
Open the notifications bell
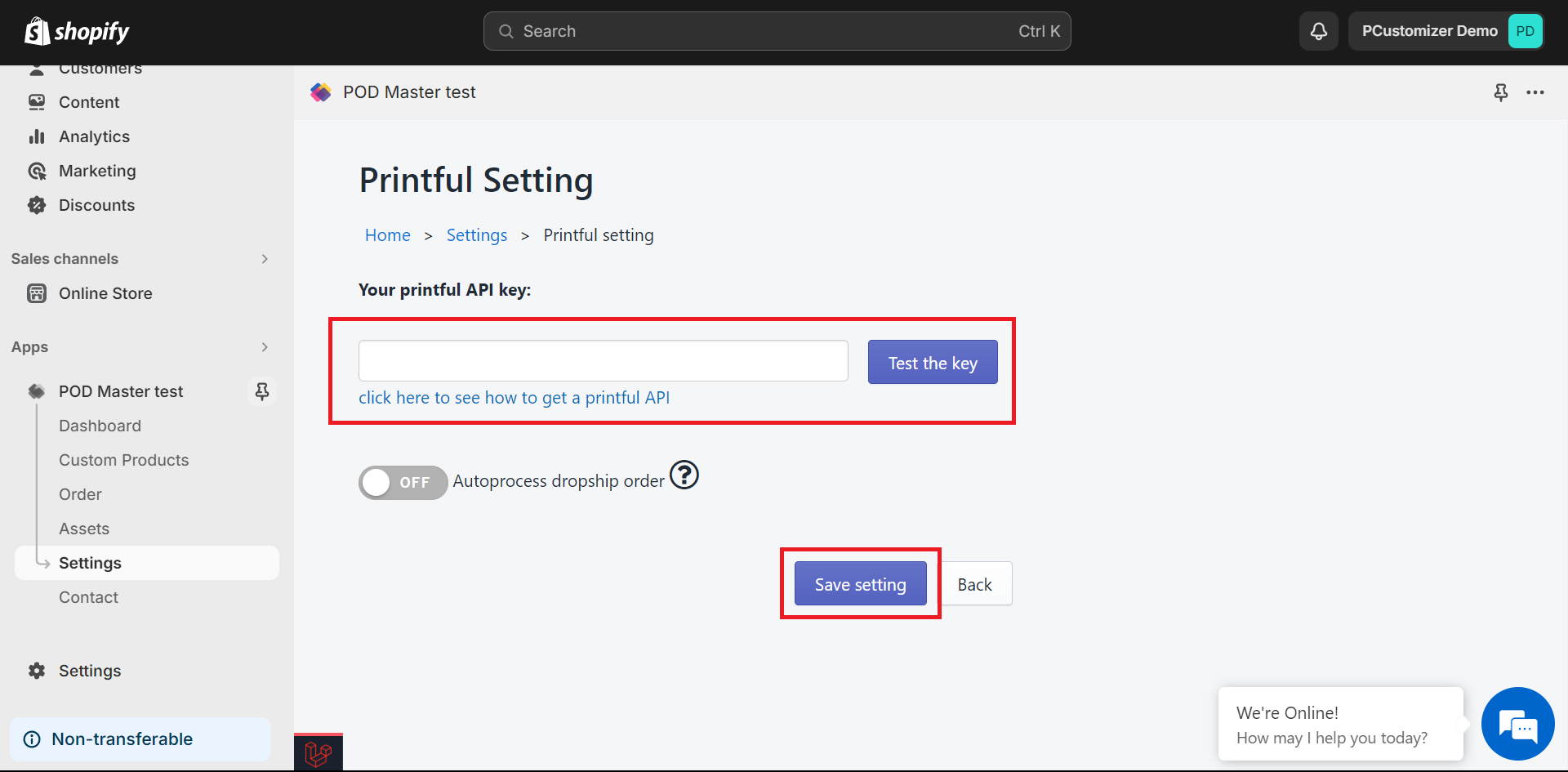[x=1318, y=31]
